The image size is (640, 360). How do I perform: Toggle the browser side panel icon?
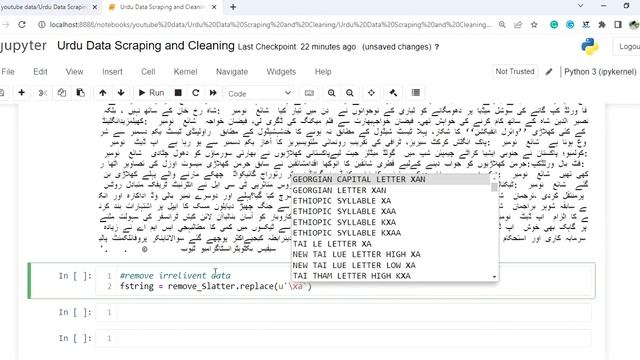(x=618, y=25)
